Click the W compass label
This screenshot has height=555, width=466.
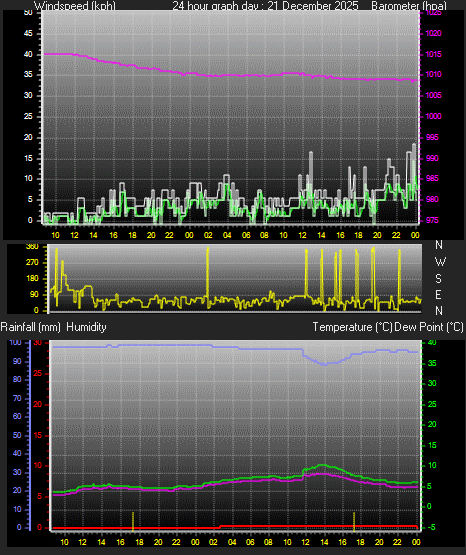[x=440, y=262]
